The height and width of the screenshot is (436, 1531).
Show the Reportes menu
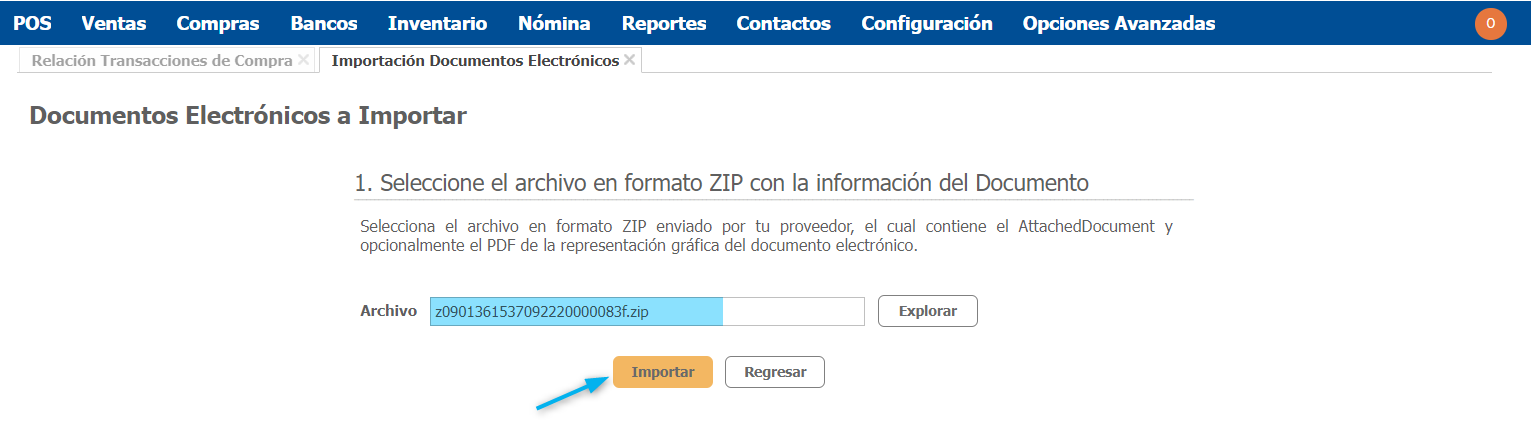(x=663, y=23)
